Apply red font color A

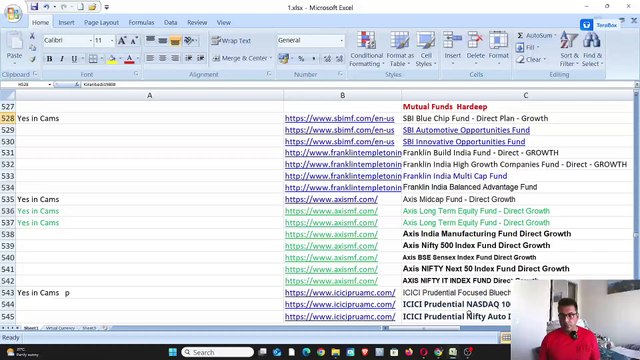click(x=129, y=59)
